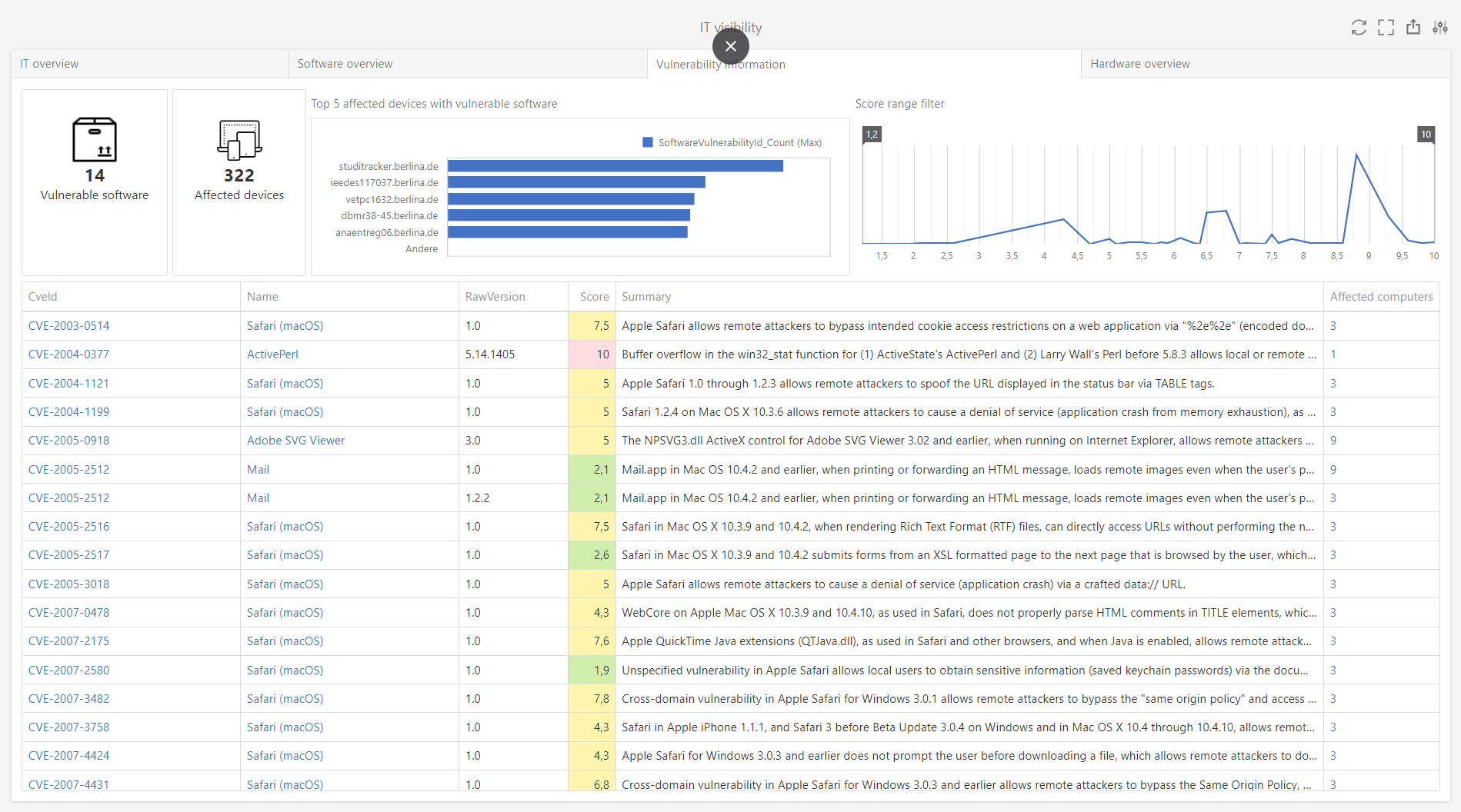Select the ActivePerl software link
This screenshot has height=812, width=1461.
[272, 354]
